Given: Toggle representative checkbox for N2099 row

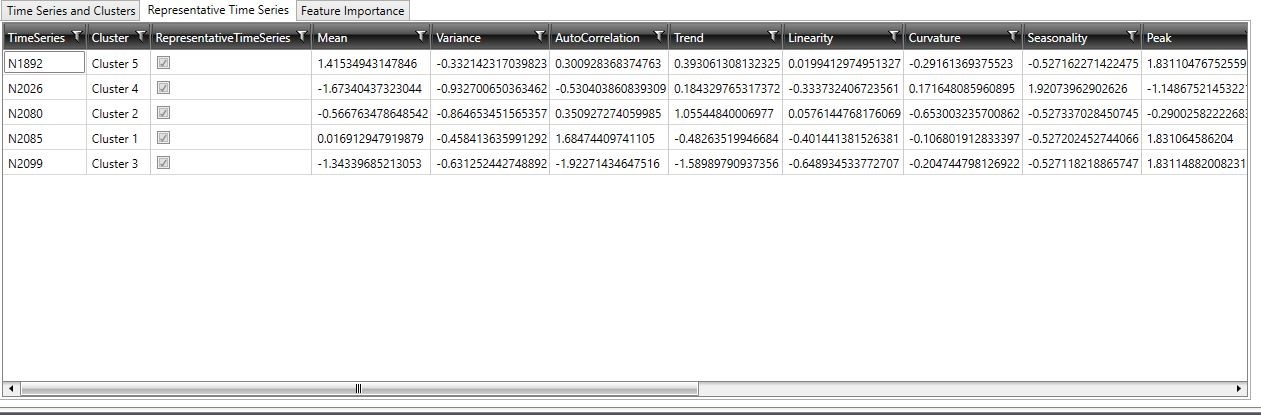Looking at the screenshot, I should 164,163.
